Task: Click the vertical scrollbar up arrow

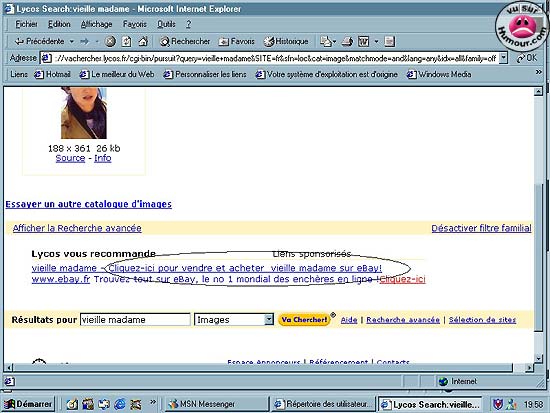Action: pyautogui.click(x=538, y=92)
